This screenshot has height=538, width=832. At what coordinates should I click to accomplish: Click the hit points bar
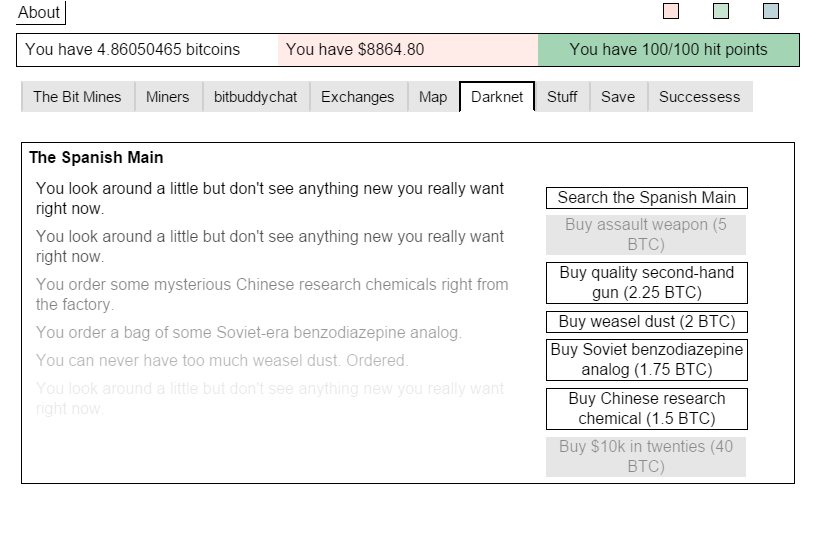coord(669,50)
